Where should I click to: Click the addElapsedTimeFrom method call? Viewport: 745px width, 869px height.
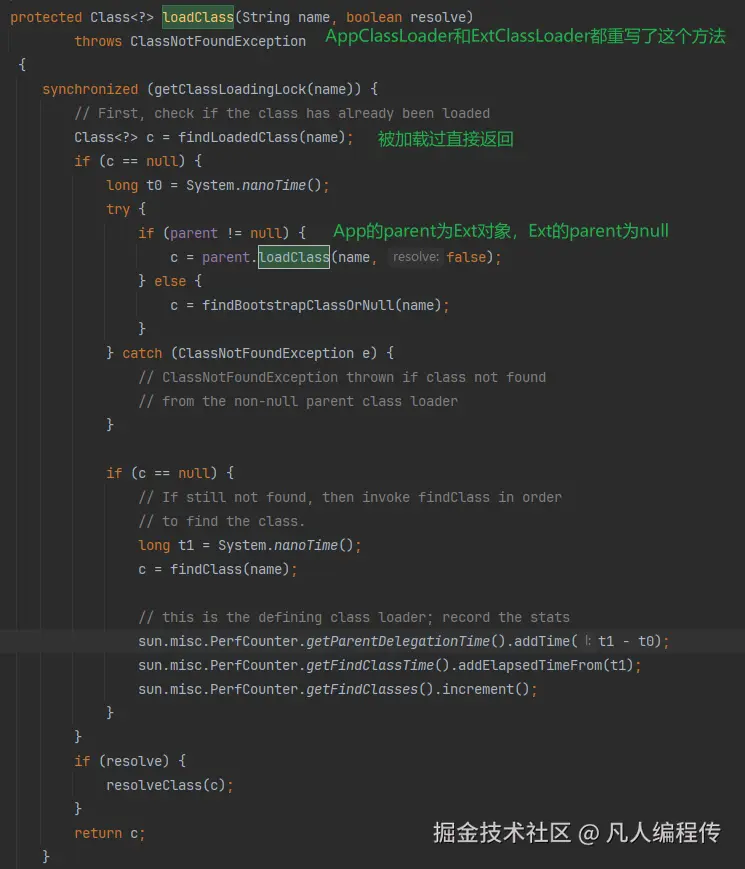click(x=530, y=665)
